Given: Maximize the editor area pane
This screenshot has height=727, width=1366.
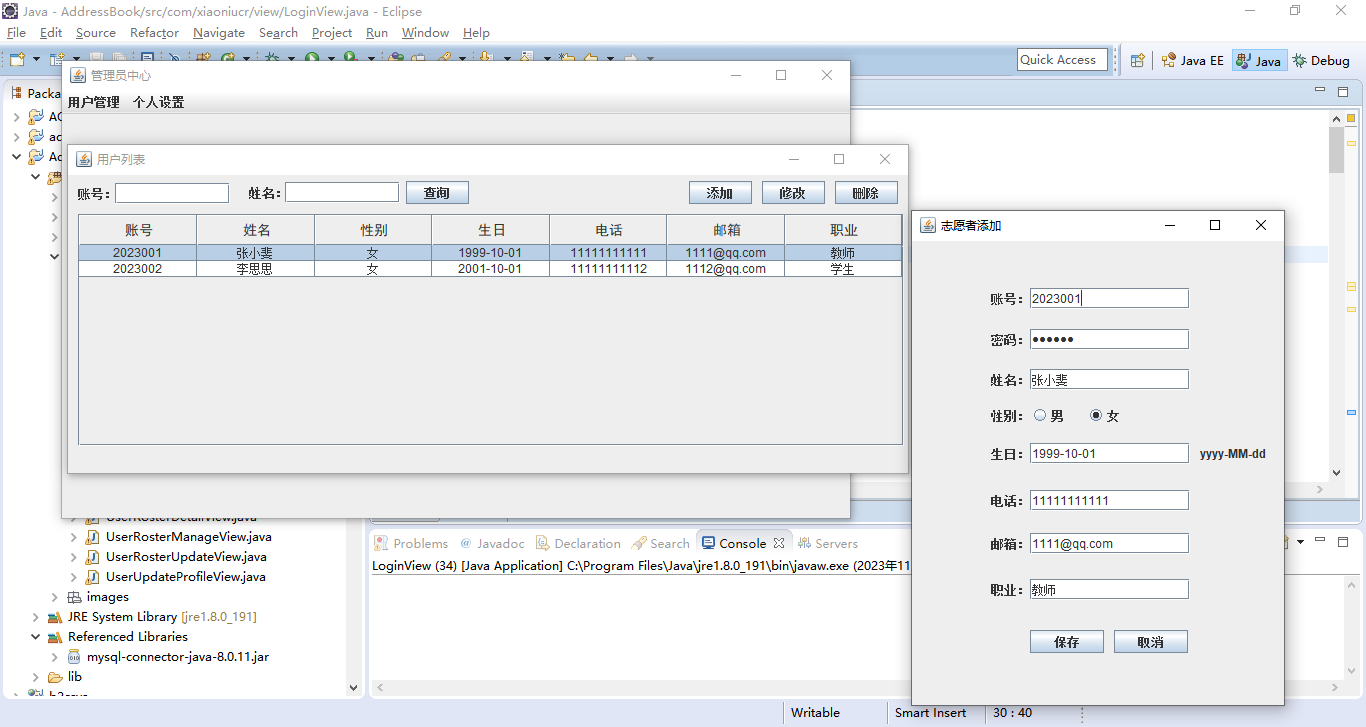Looking at the screenshot, I should tap(1343, 91).
